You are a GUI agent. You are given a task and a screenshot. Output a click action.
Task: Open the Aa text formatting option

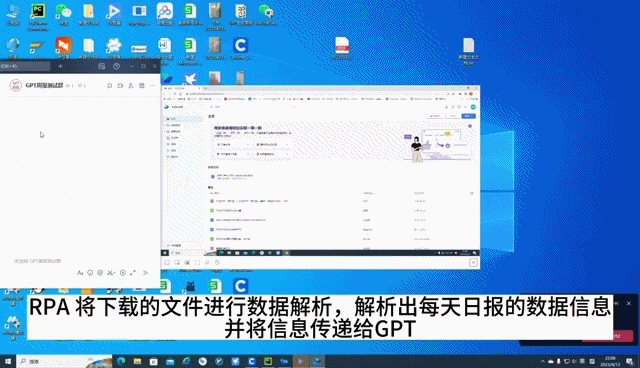[x=80, y=273]
